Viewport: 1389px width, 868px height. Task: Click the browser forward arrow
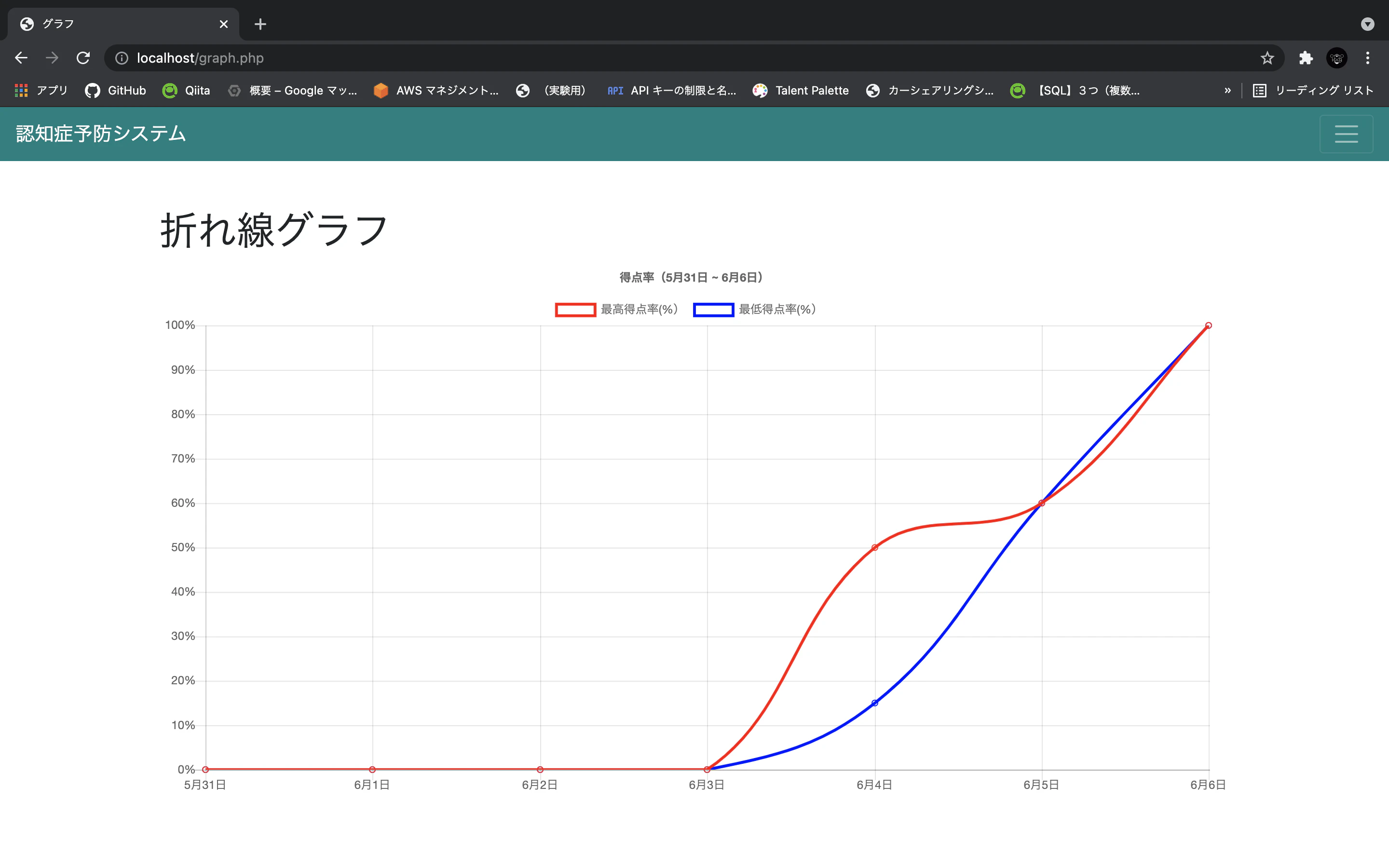52,58
